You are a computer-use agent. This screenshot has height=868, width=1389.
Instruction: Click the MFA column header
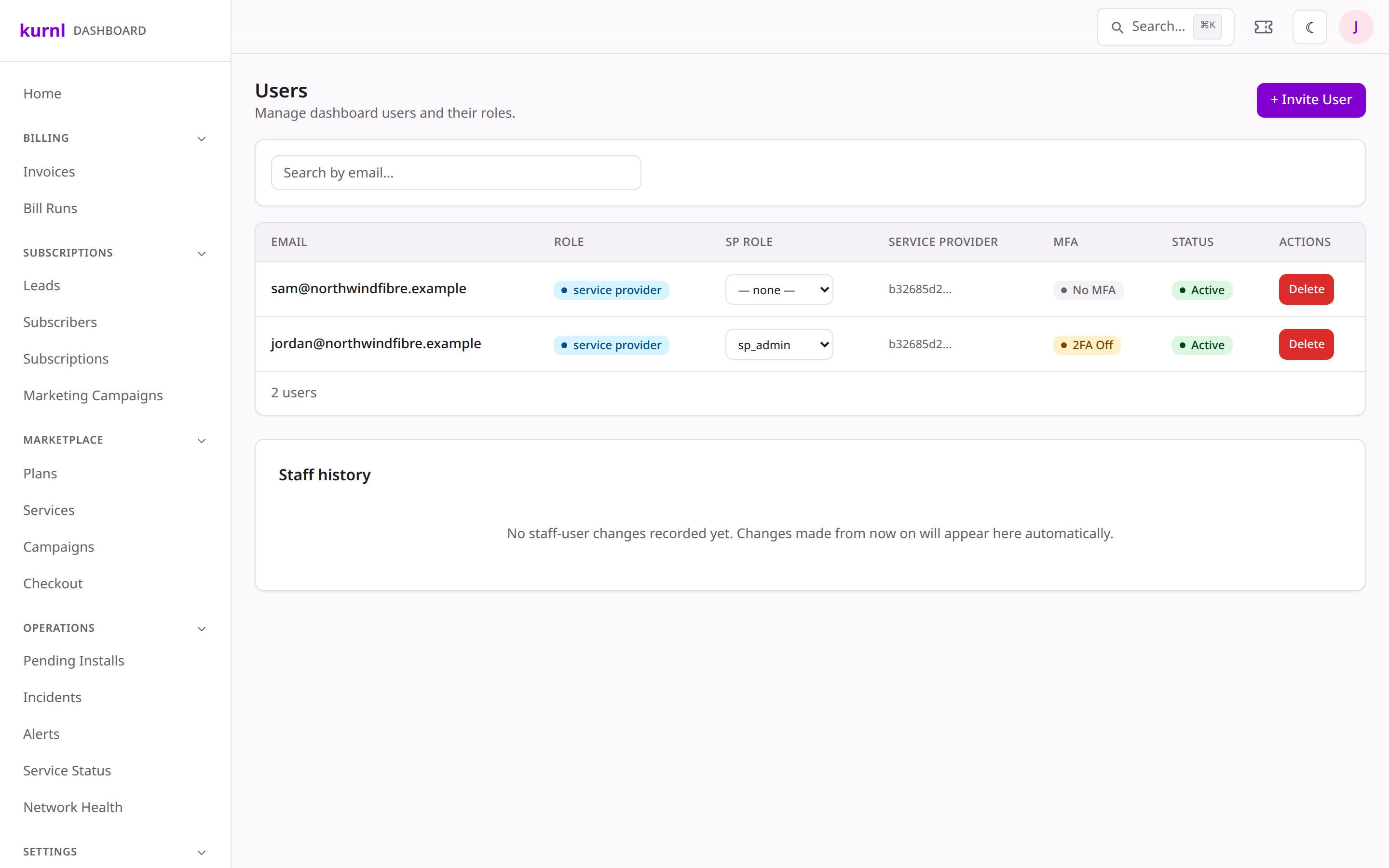tap(1065, 242)
